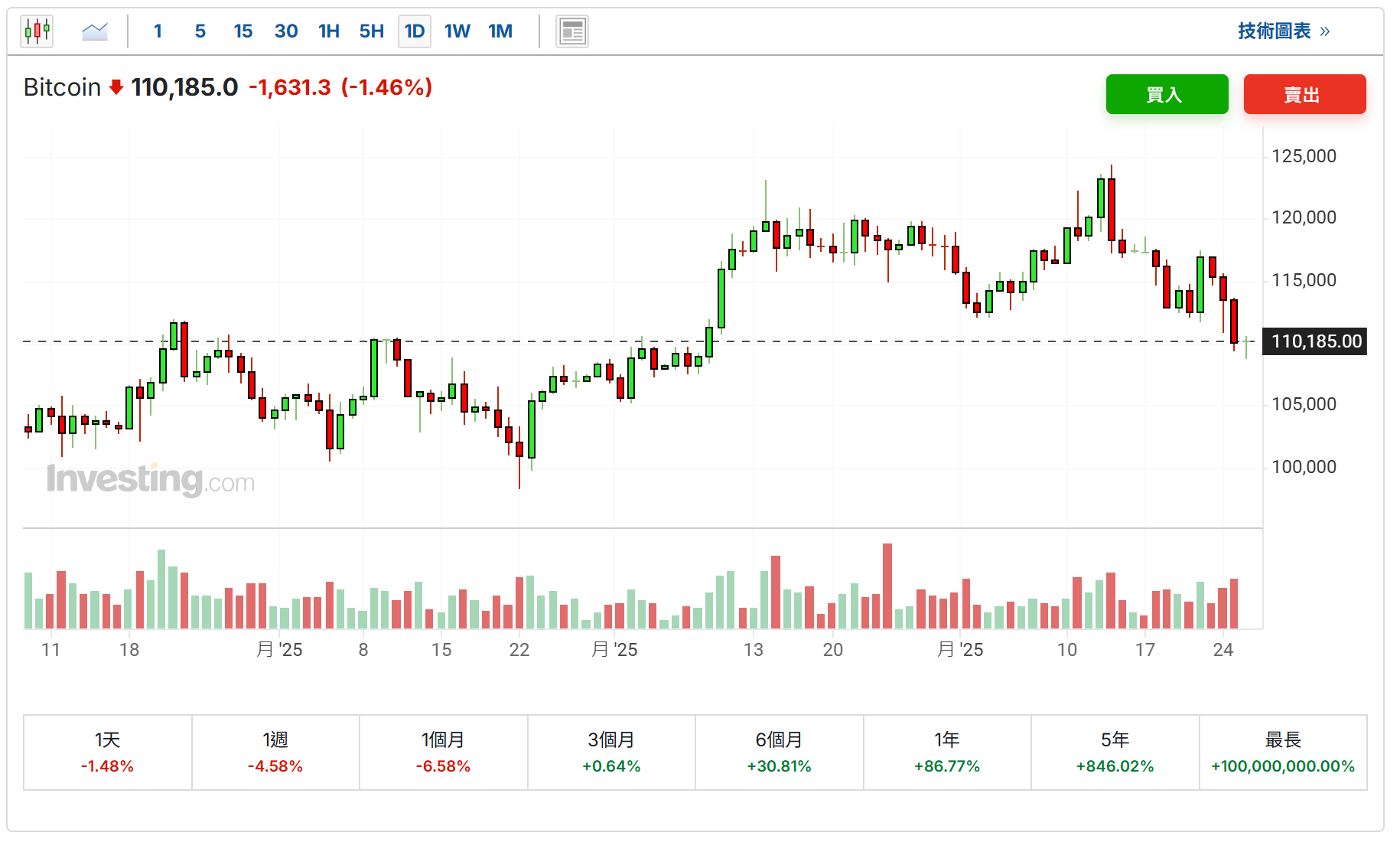Switch to the 30 minute interval
1400x842 pixels.
(286, 31)
